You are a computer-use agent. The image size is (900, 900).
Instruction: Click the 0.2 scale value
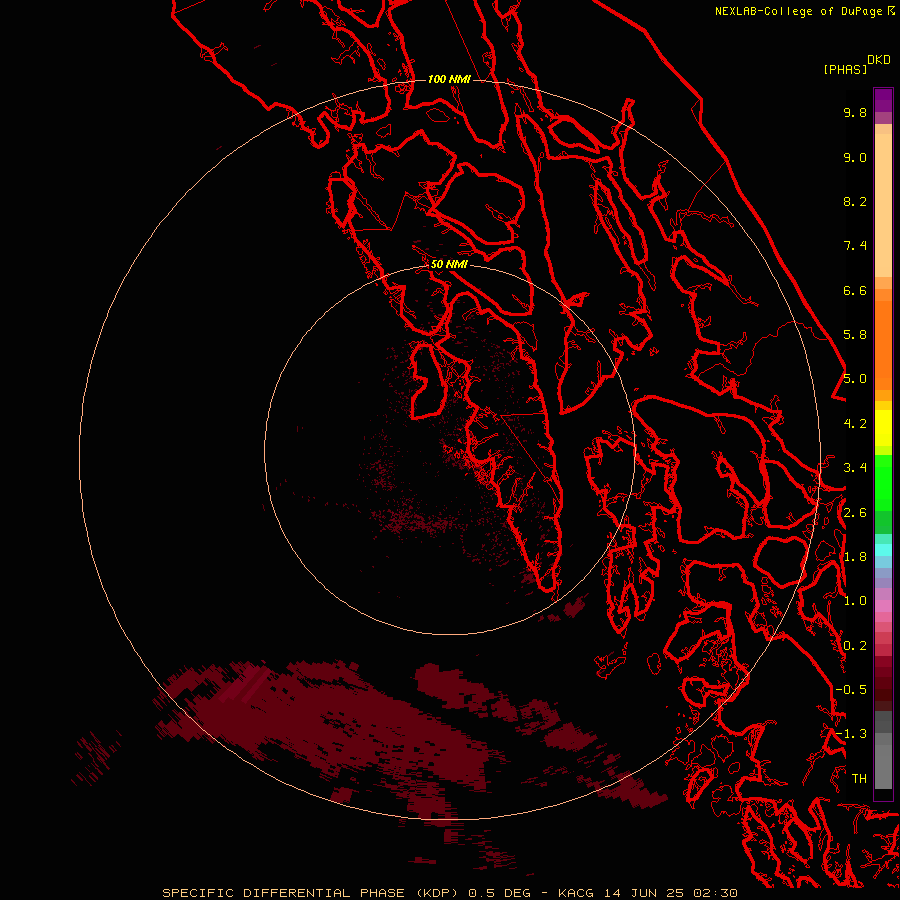click(x=855, y=646)
